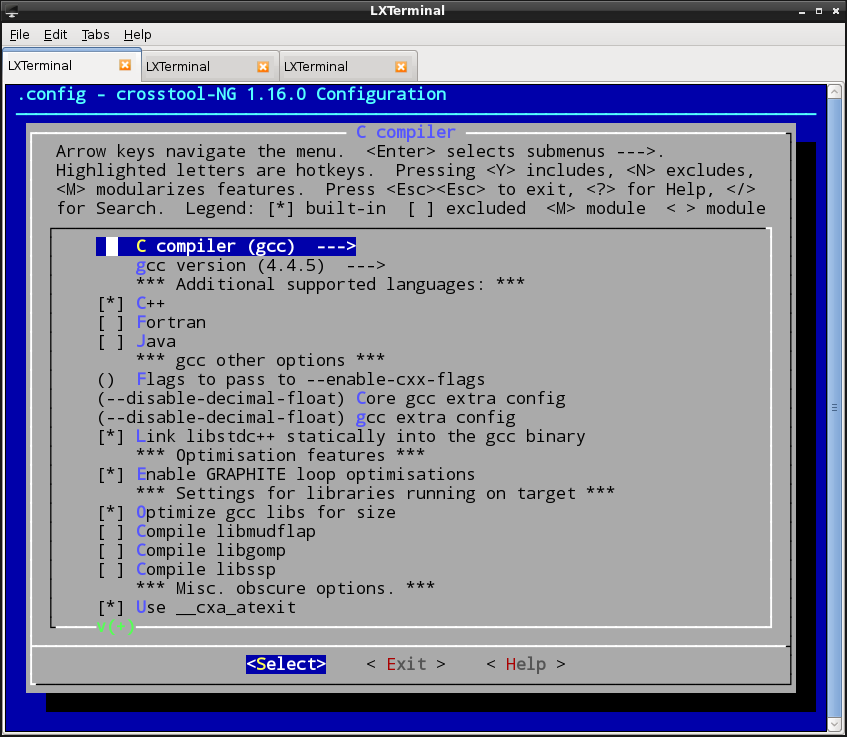Click the vertical scrollbar thumb
This screenshot has height=737, width=847.
835,407
